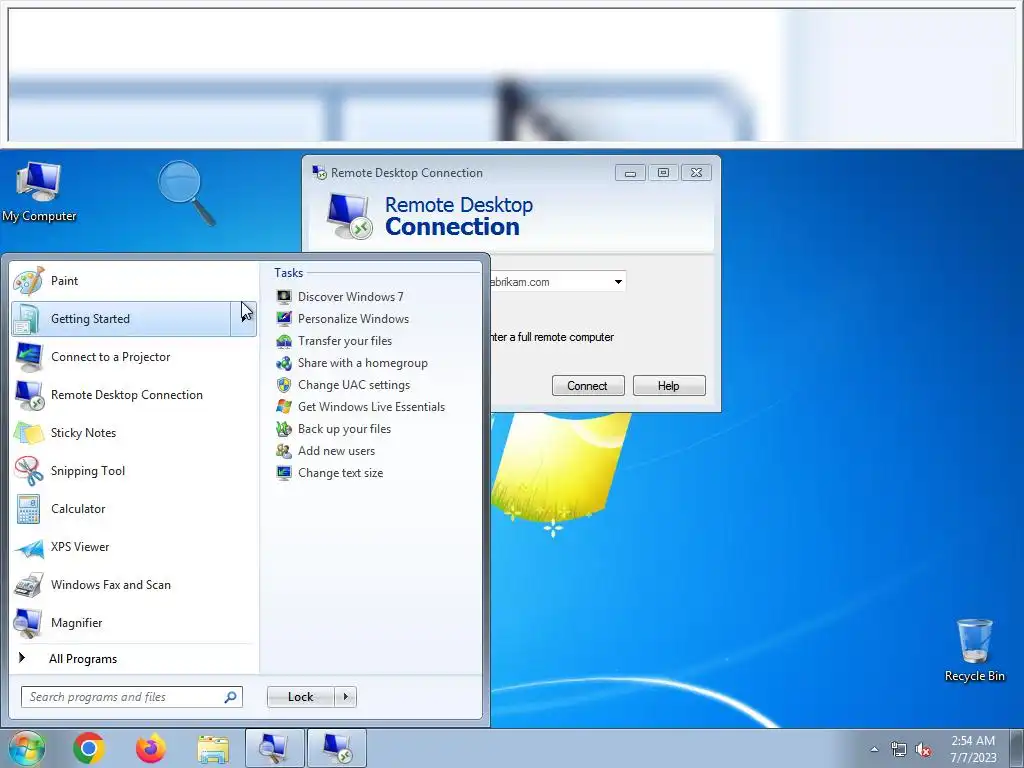Open the Computer dropdown in Remote Desktop window
The image size is (1024, 768).
[x=618, y=282]
